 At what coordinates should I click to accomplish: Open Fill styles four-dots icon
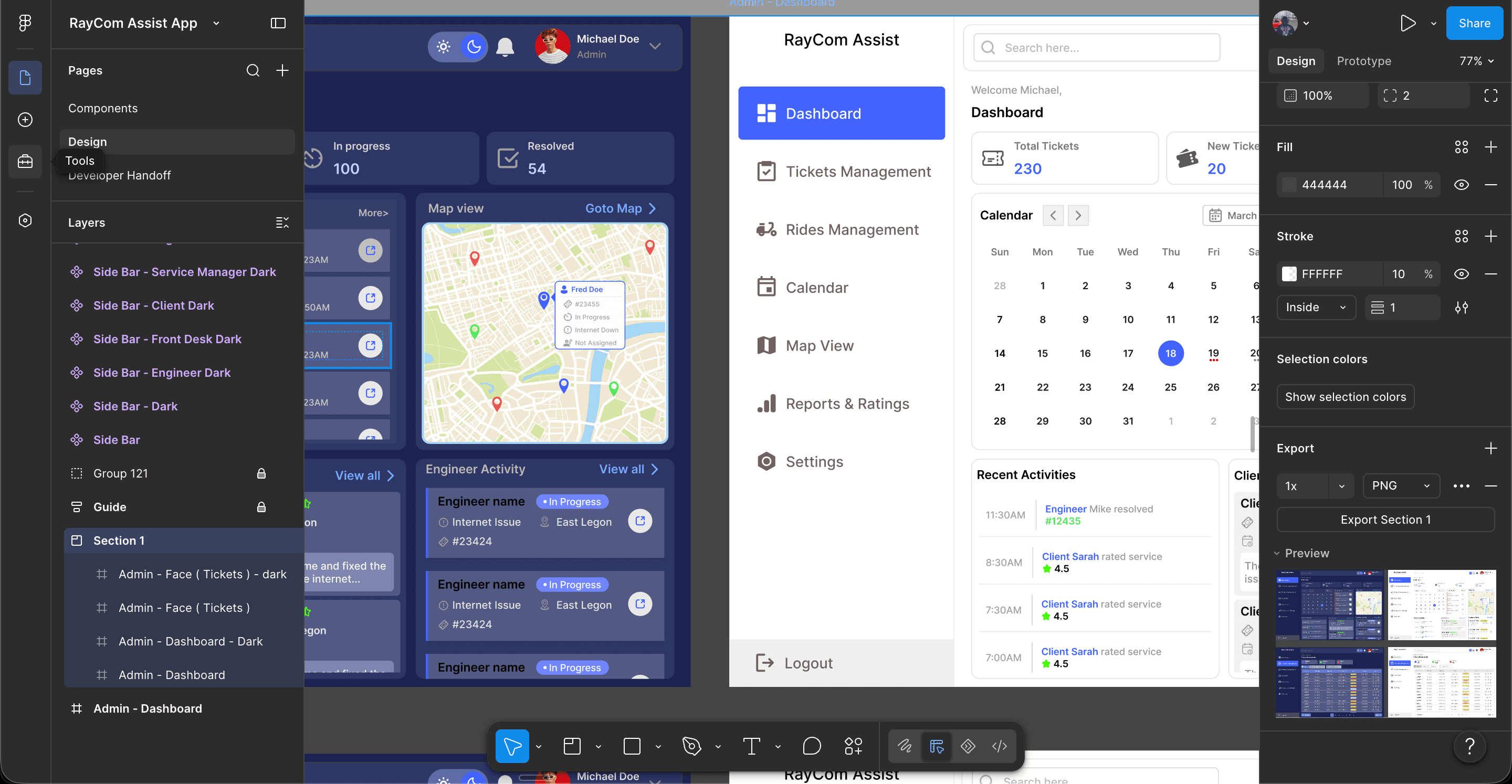[1461, 147]
